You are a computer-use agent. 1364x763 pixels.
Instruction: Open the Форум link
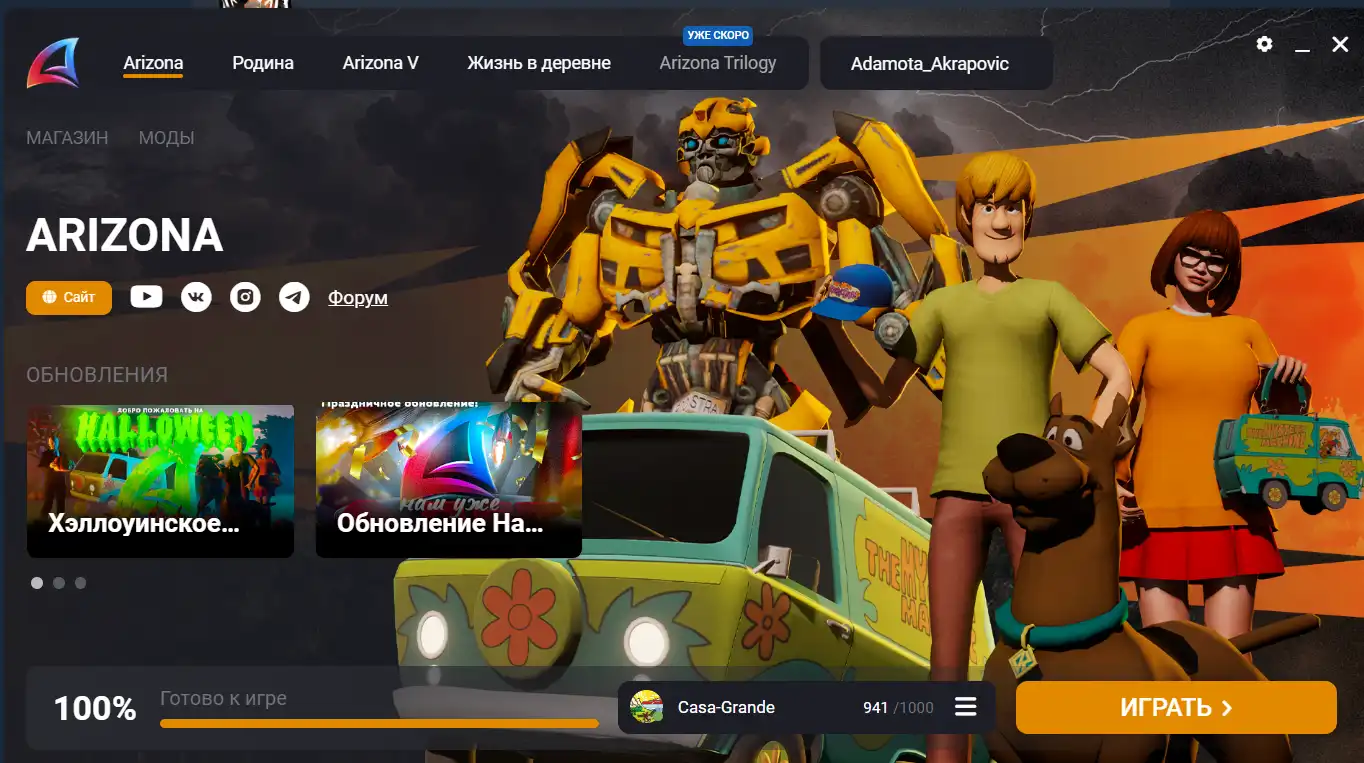pyautogui.click(x=358, y=298)
